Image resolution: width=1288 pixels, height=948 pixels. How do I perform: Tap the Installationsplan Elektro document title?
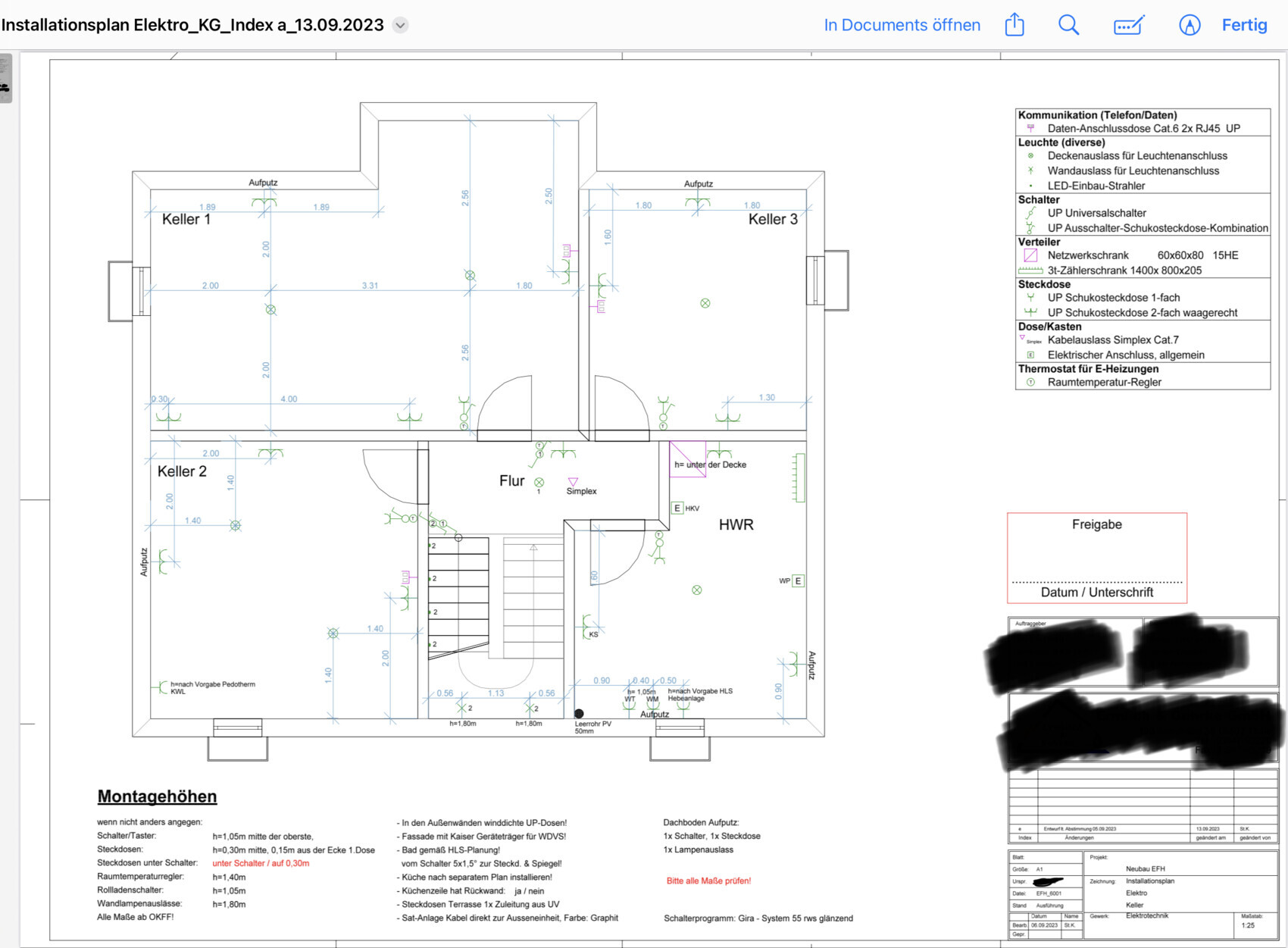pyautogui.click(x=192, y=25)
